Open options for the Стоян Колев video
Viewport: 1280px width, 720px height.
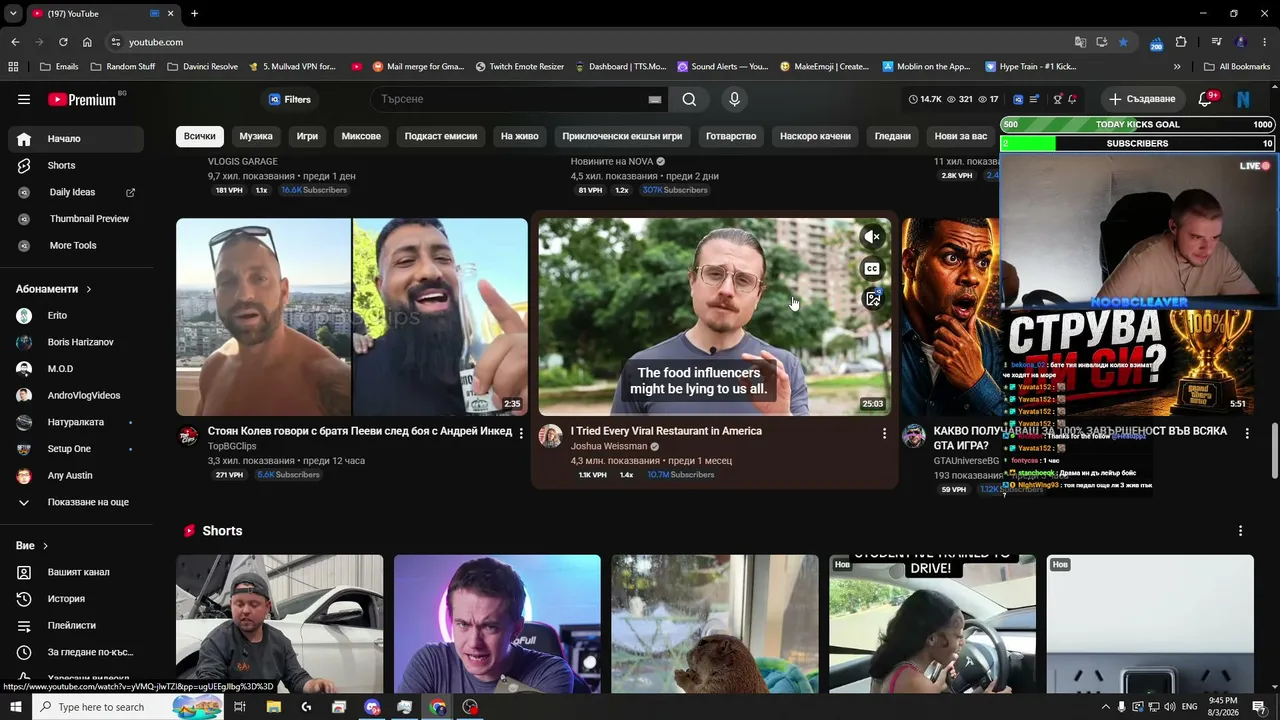point(521,433)
